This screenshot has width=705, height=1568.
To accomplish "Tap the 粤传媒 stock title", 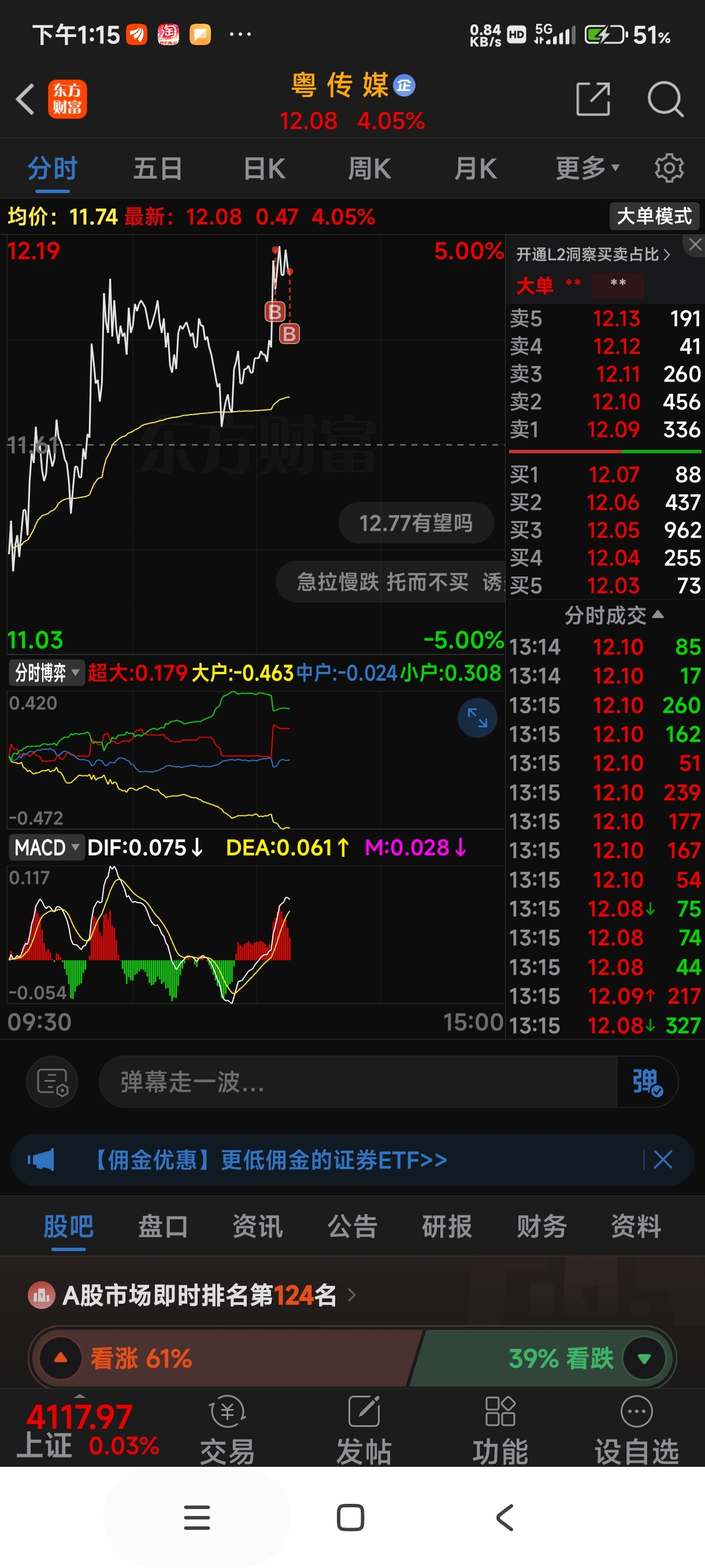I will coord(339,85).
